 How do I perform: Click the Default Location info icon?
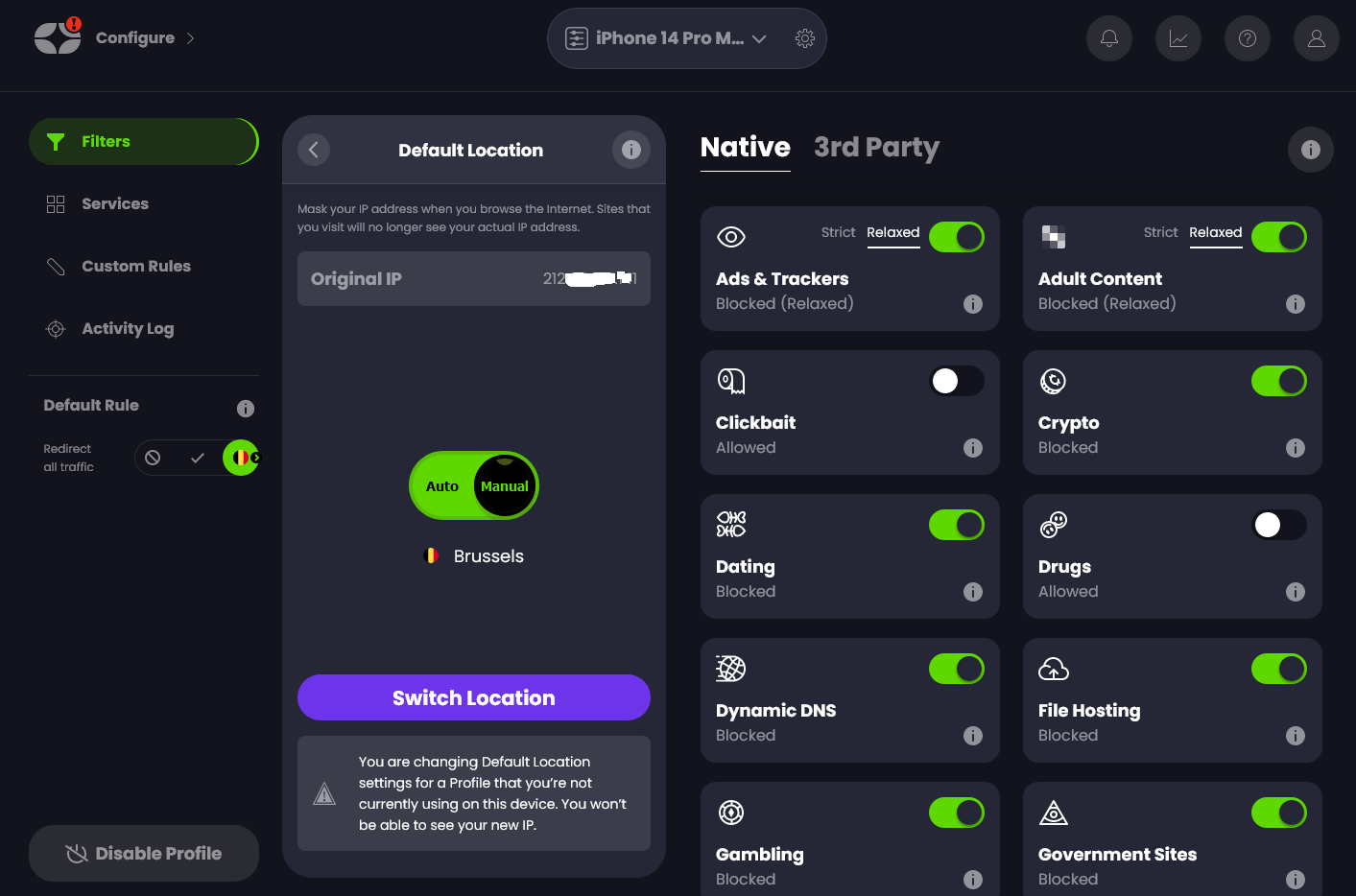point(630,150)
